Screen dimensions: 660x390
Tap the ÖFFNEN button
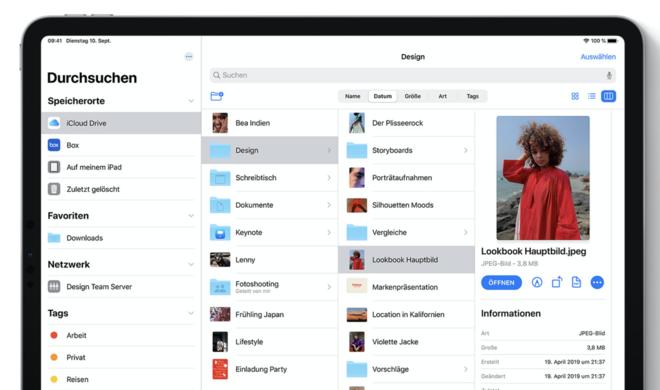(501, 282)
